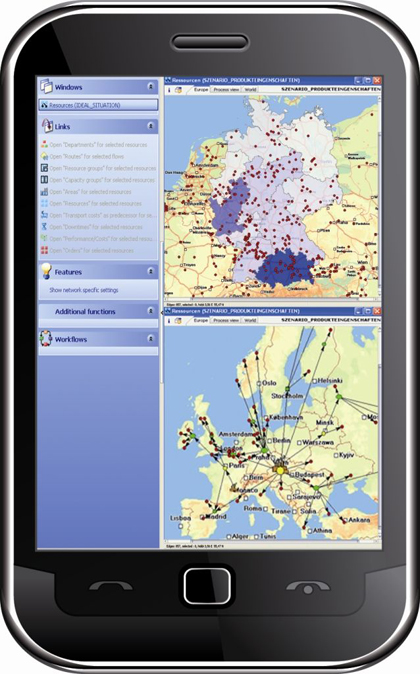
Task: Click the Features lightbulb icon
Action: (46, 271)
